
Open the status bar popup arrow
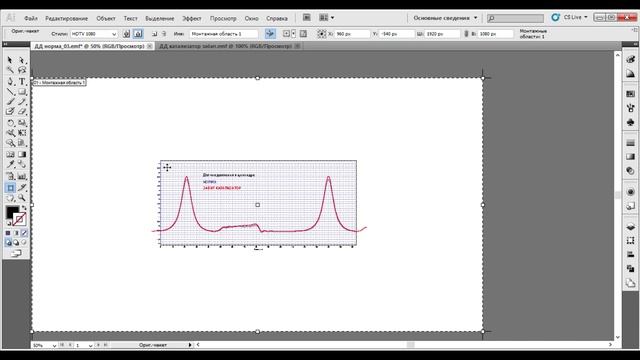coord(190,345)
